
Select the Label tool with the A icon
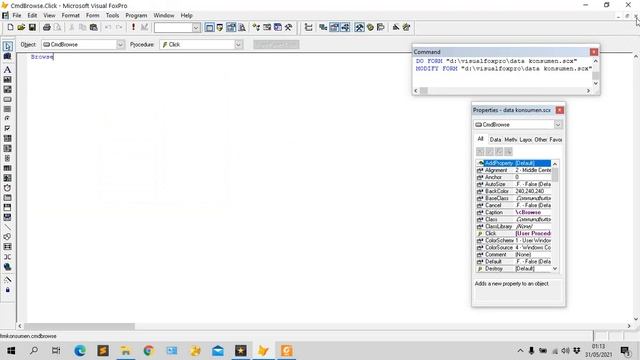coord(7,70)
